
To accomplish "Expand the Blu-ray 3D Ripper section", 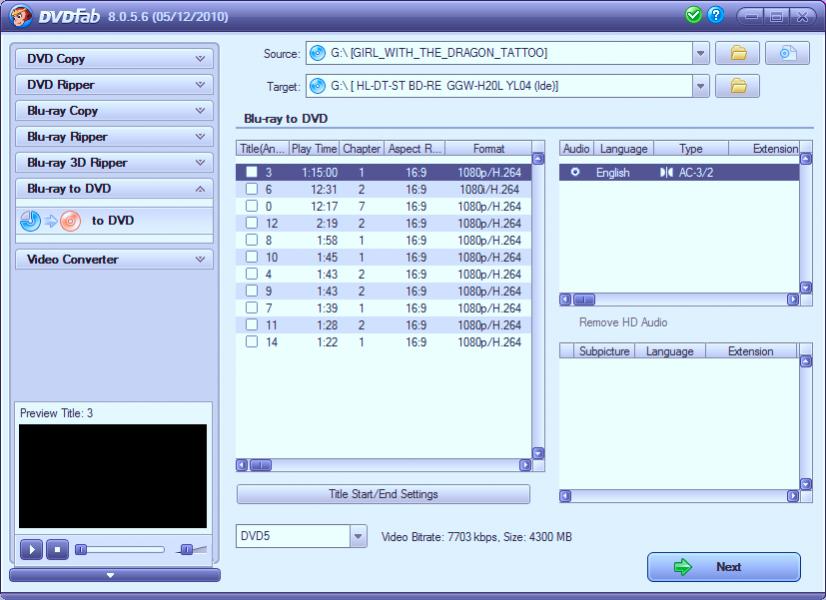I will pyautogui.click(x=114, y=162).
